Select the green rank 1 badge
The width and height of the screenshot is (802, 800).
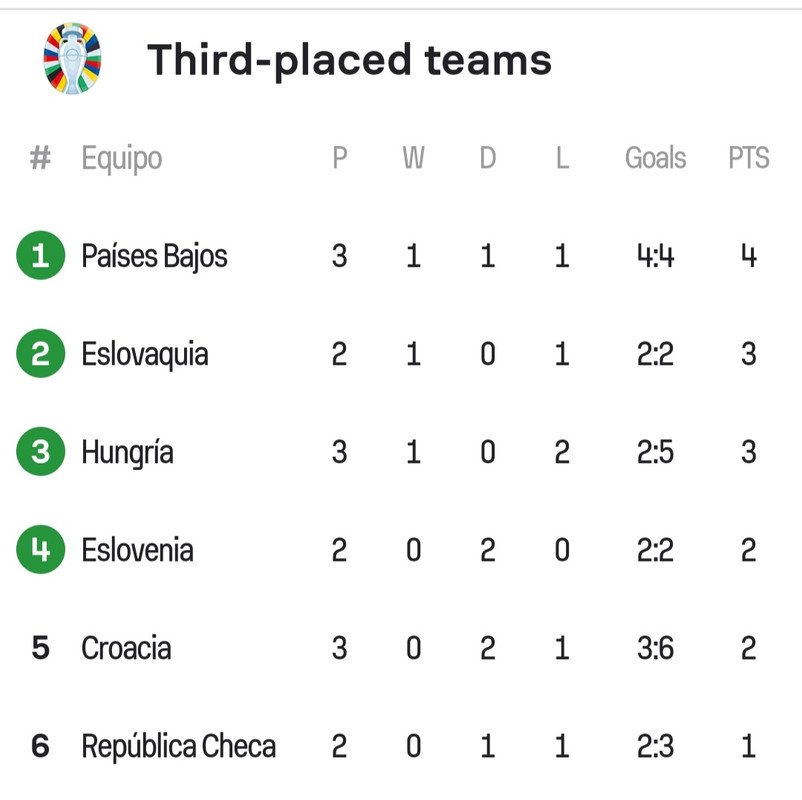(x=40, y=255)
